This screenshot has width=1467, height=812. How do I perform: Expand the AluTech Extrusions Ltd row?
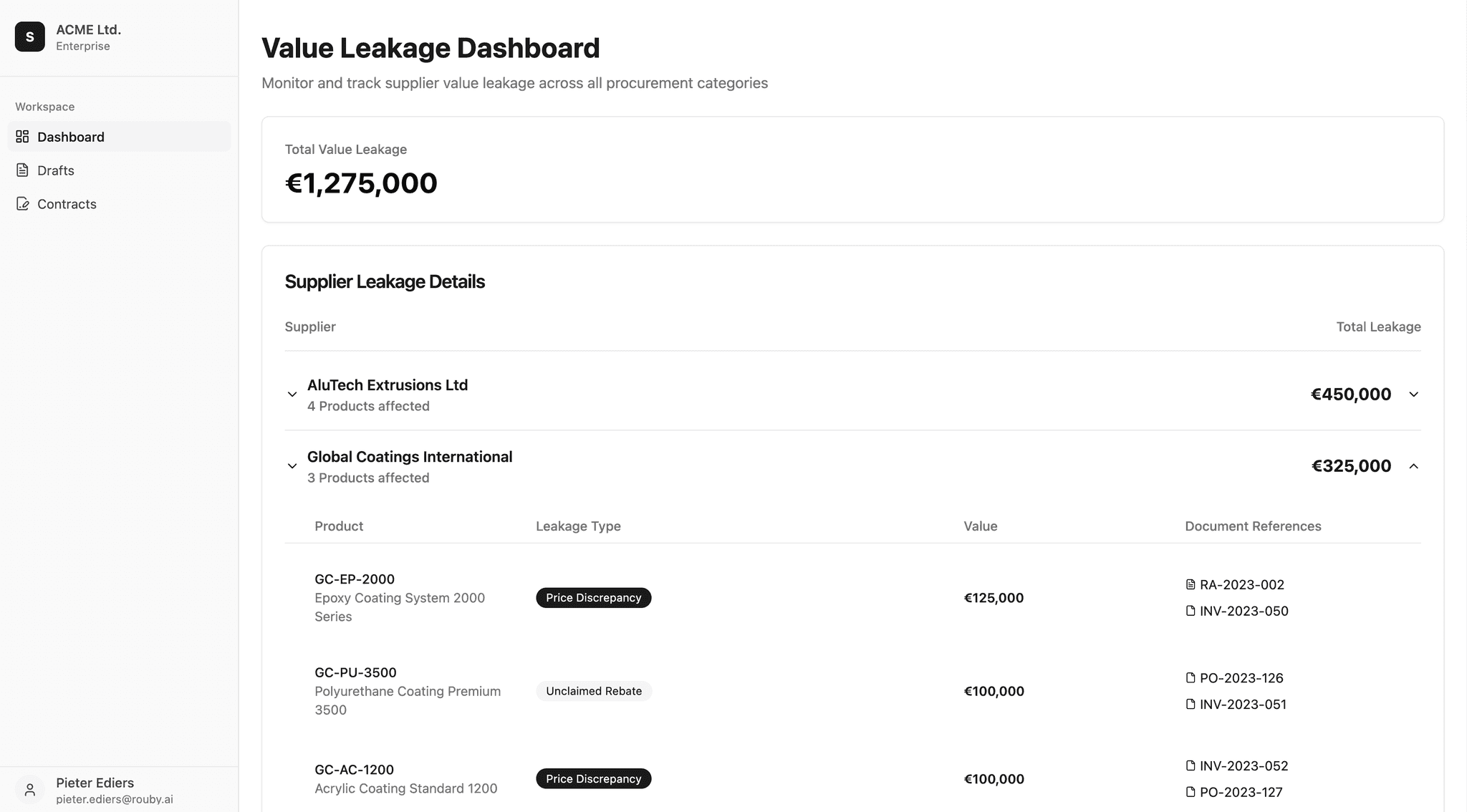tap(1413, 394)
